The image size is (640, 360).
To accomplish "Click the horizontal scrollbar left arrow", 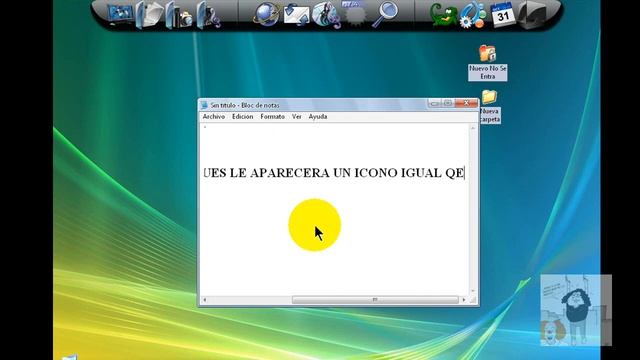I will tap(205, 300).
